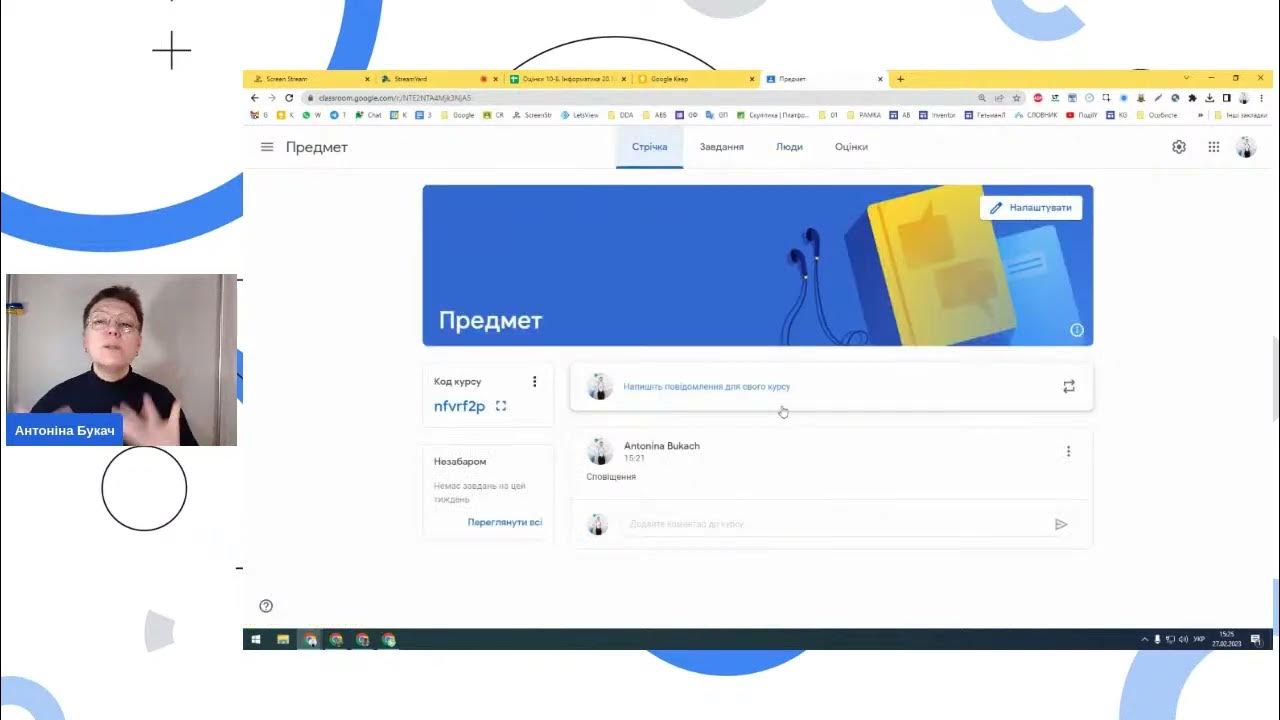This screenshot has height=720, width=1280.
Task: Click the reuse post icon
Action: (1069, 386)
